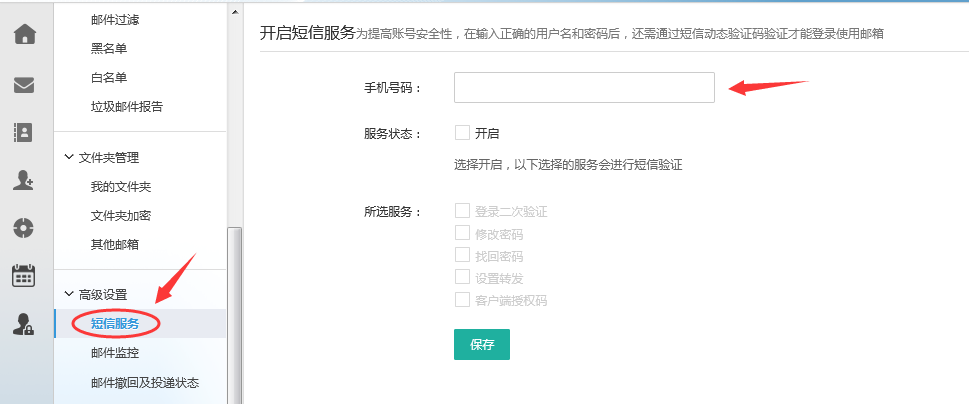The width and height of the screenshot is (969, 404).
Task: Click the 保存 button
Action: [482, 344]
